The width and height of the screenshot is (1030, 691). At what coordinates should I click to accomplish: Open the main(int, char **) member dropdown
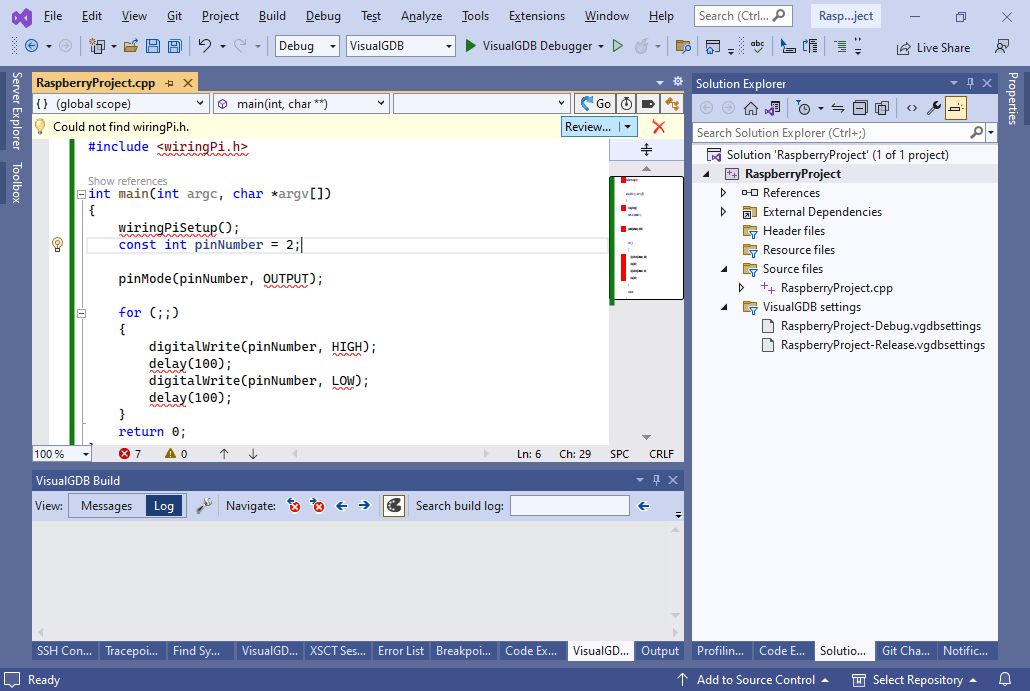(x=302, y=104)
